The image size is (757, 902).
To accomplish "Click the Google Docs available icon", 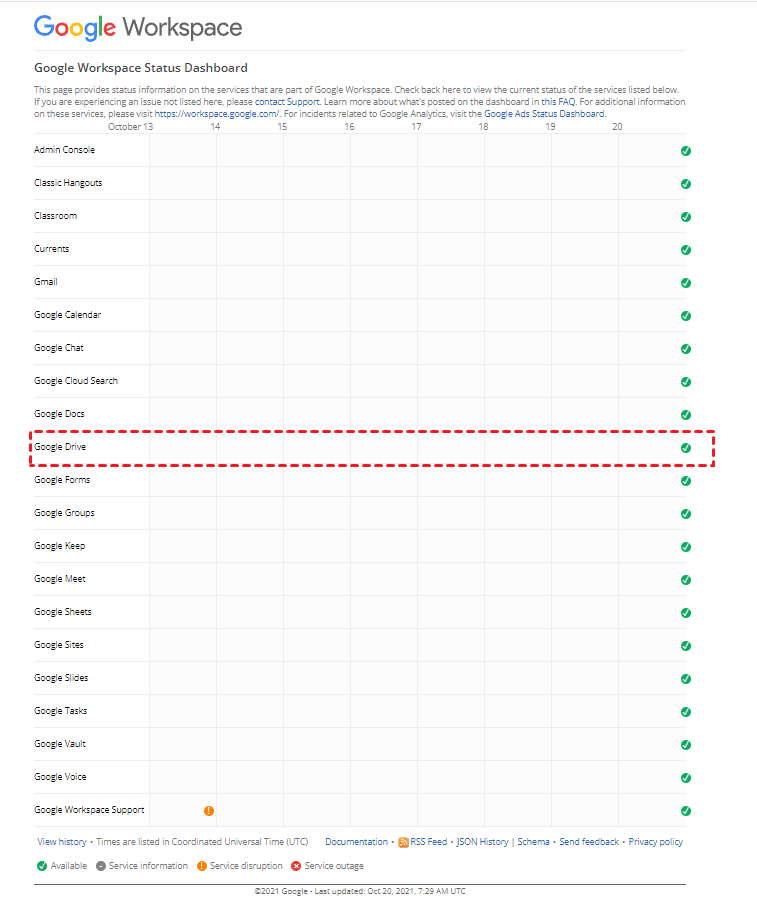I will pyautogui.click(x=686, y=415).
